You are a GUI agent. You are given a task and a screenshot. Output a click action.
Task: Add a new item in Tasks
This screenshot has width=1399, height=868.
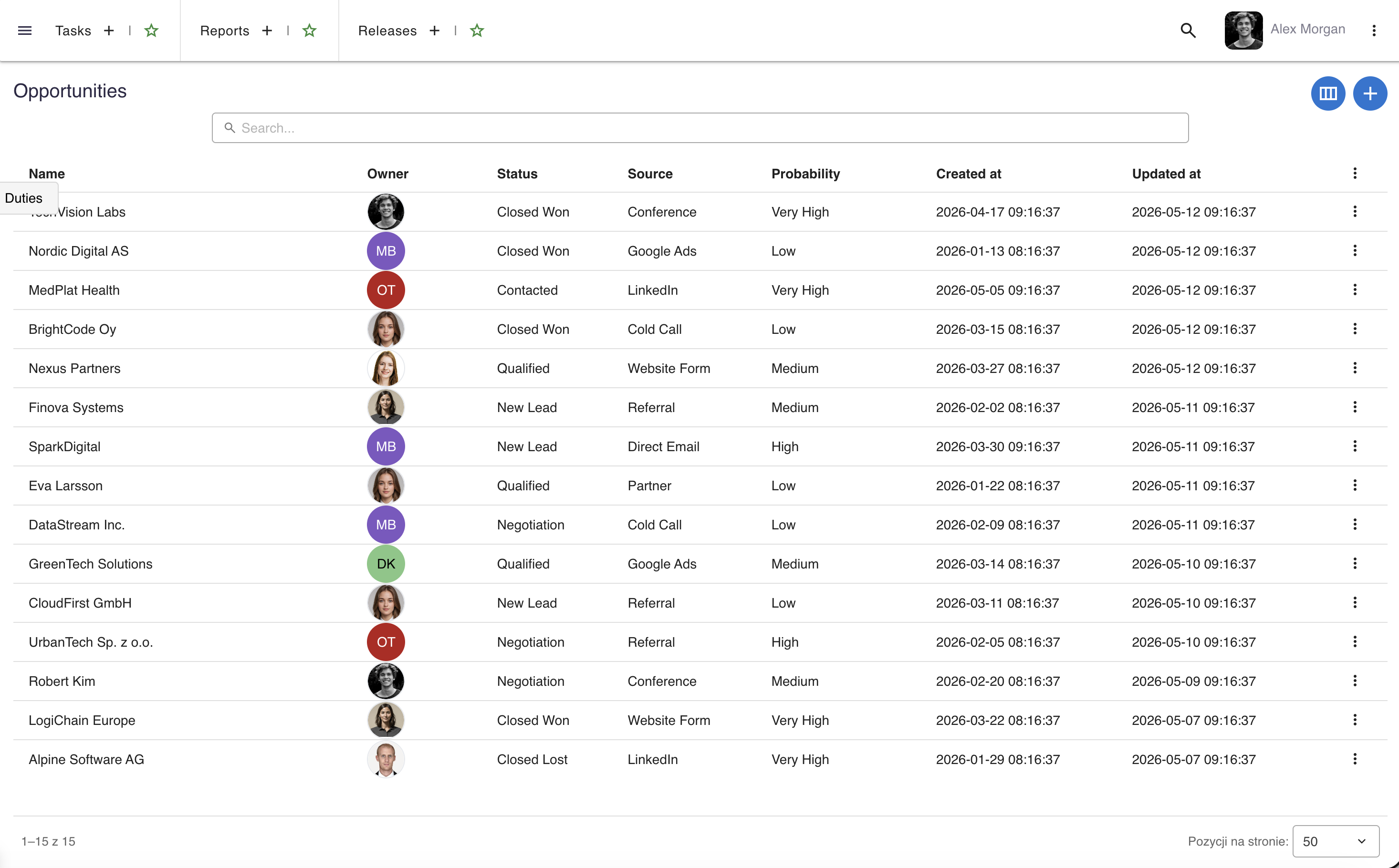click(108, 31)
